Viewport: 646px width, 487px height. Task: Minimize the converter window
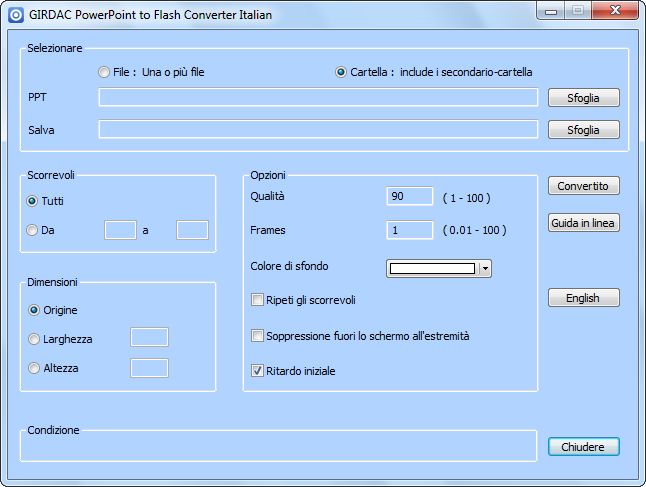tap(550, 11)
